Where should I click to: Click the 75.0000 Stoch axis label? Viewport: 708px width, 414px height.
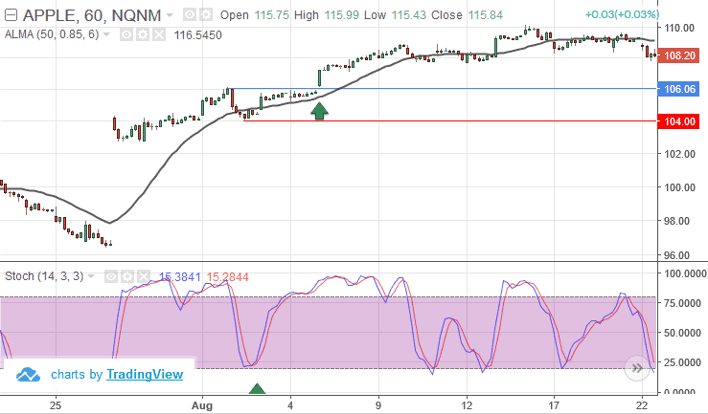click(682, 303)
